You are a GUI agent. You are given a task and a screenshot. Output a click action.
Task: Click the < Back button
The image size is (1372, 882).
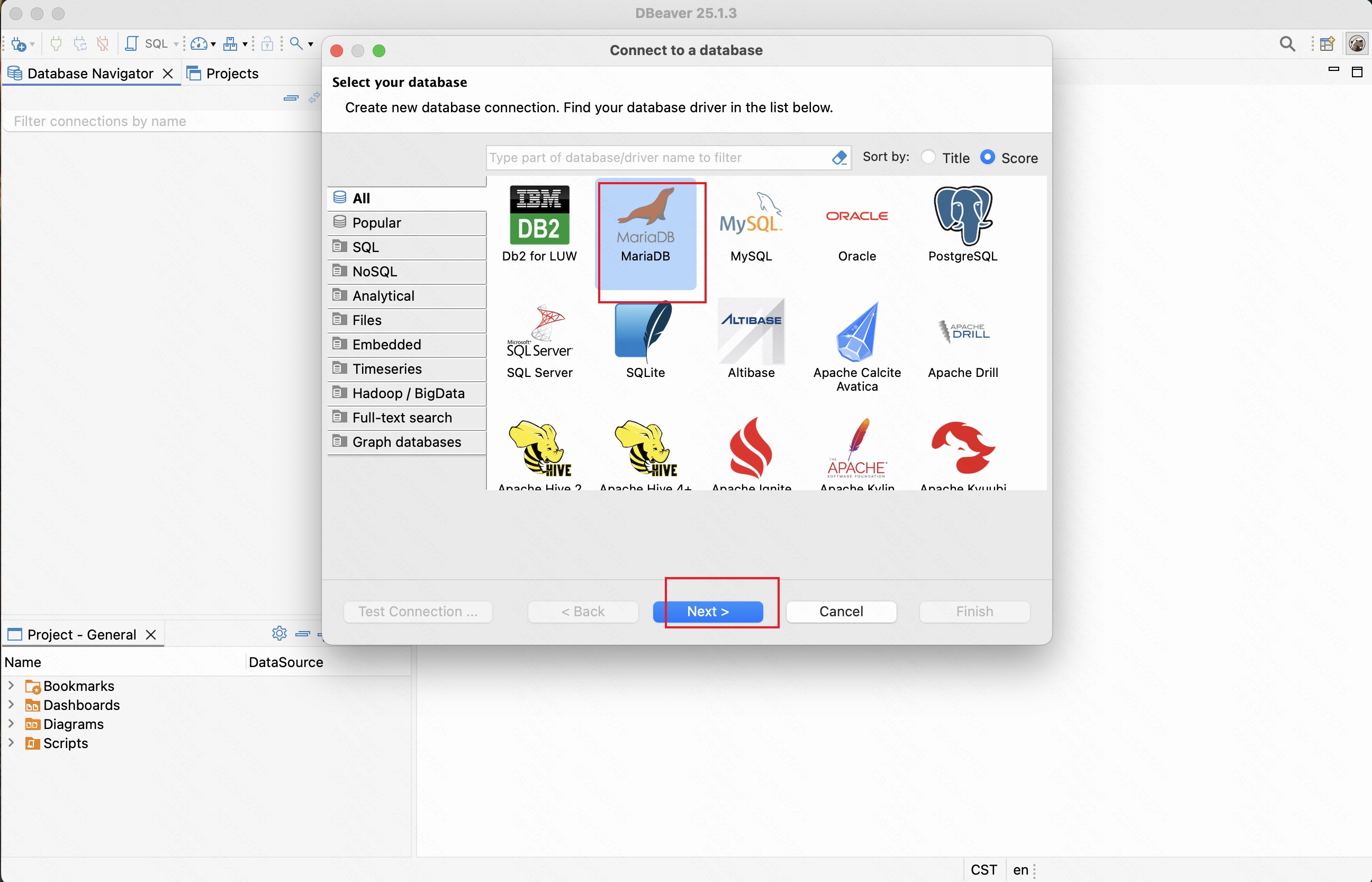coord(583,611)
